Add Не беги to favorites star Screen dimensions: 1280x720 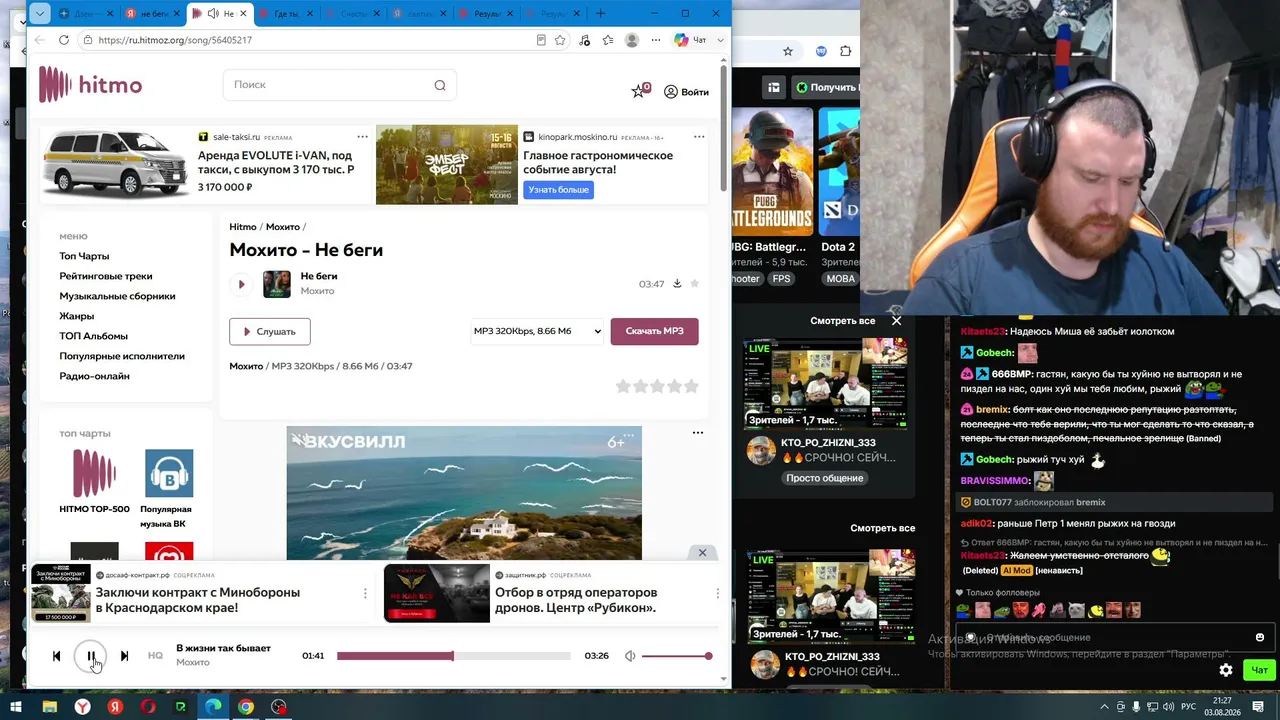[695, 284]
